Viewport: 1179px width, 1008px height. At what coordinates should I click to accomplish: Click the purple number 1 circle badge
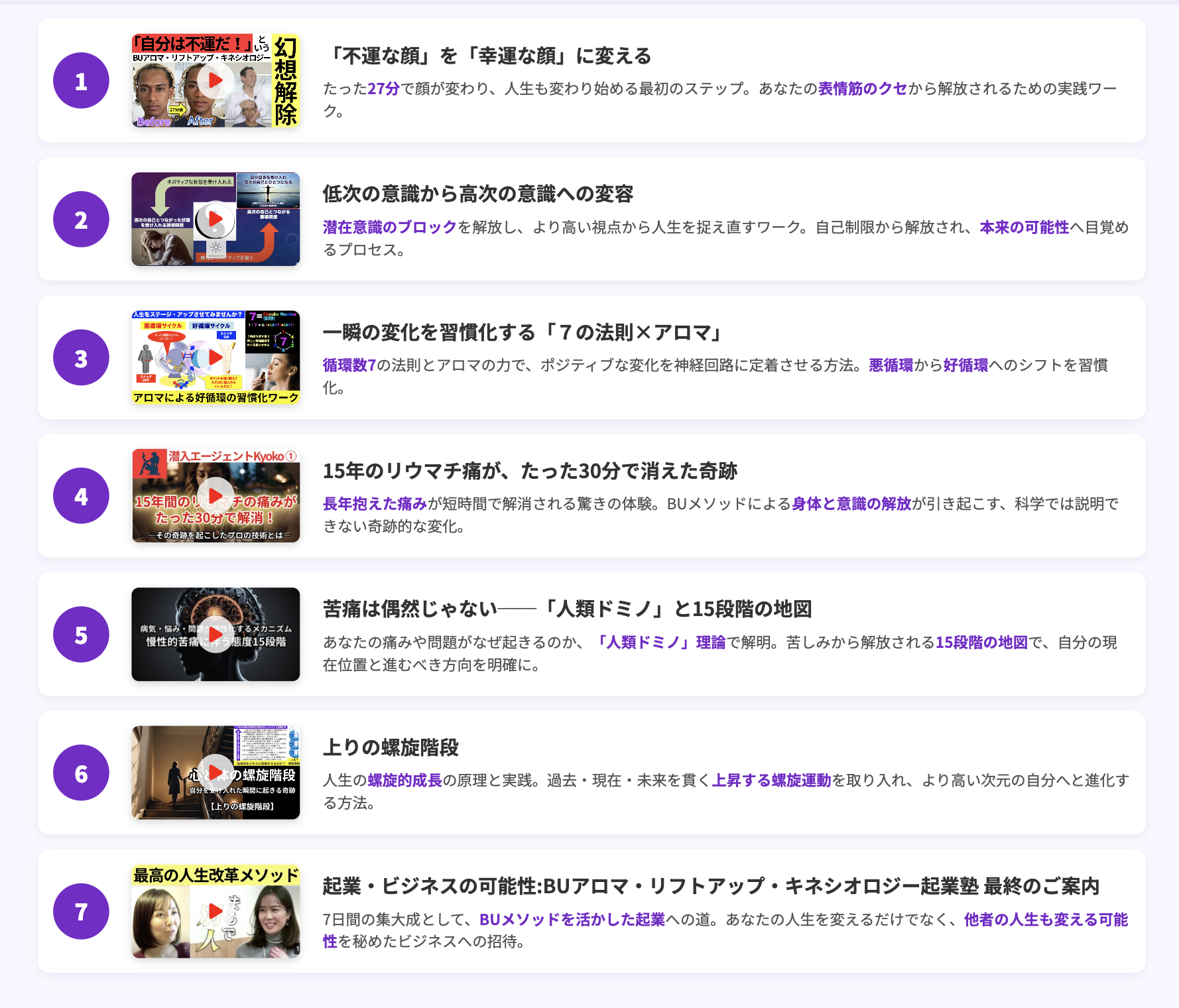point(81,81)
